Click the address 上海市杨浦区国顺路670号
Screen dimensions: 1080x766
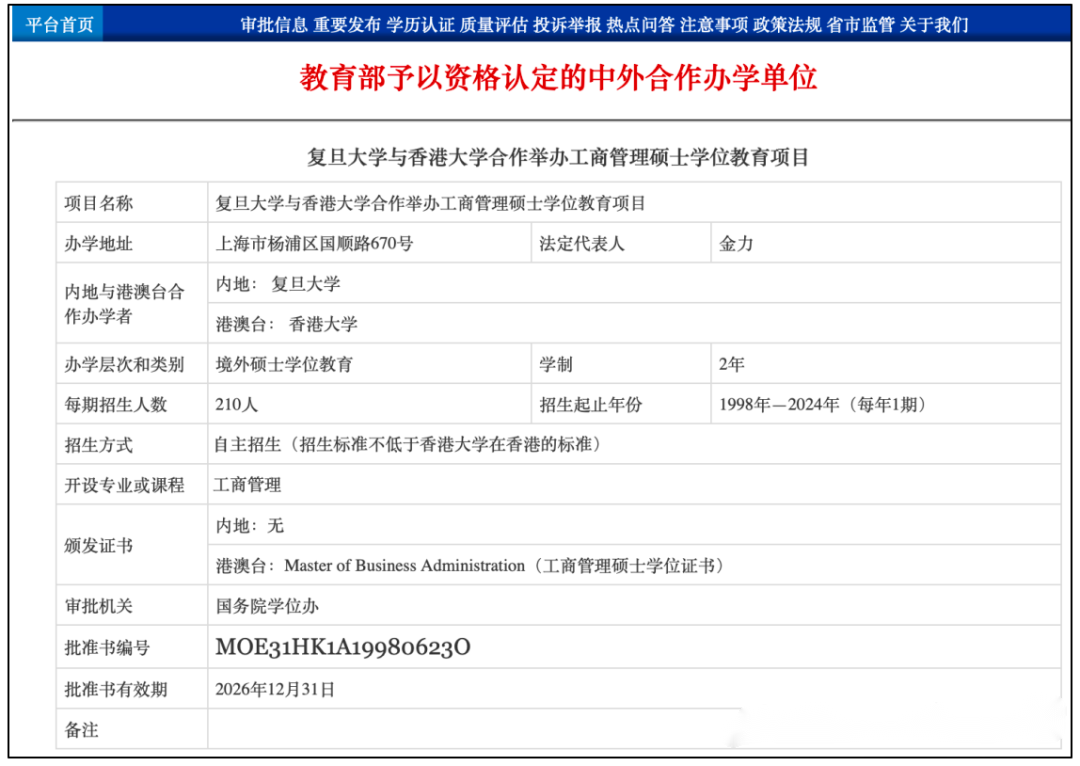pyautogui.click(x=314, y=243)
